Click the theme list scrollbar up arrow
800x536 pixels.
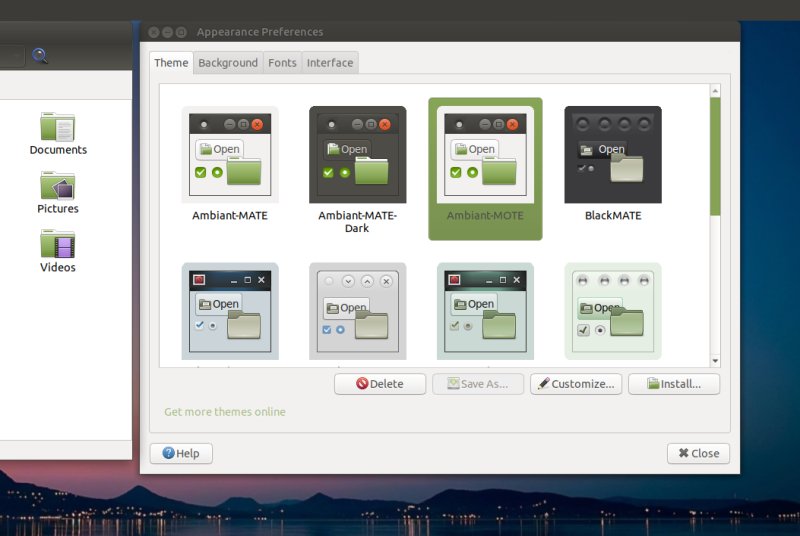click(715, 91)
